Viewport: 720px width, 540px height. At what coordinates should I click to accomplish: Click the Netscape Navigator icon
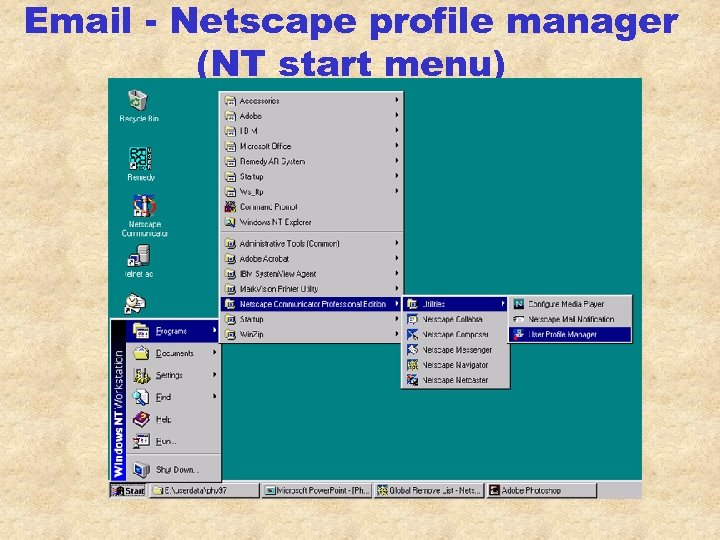[412, 365]
